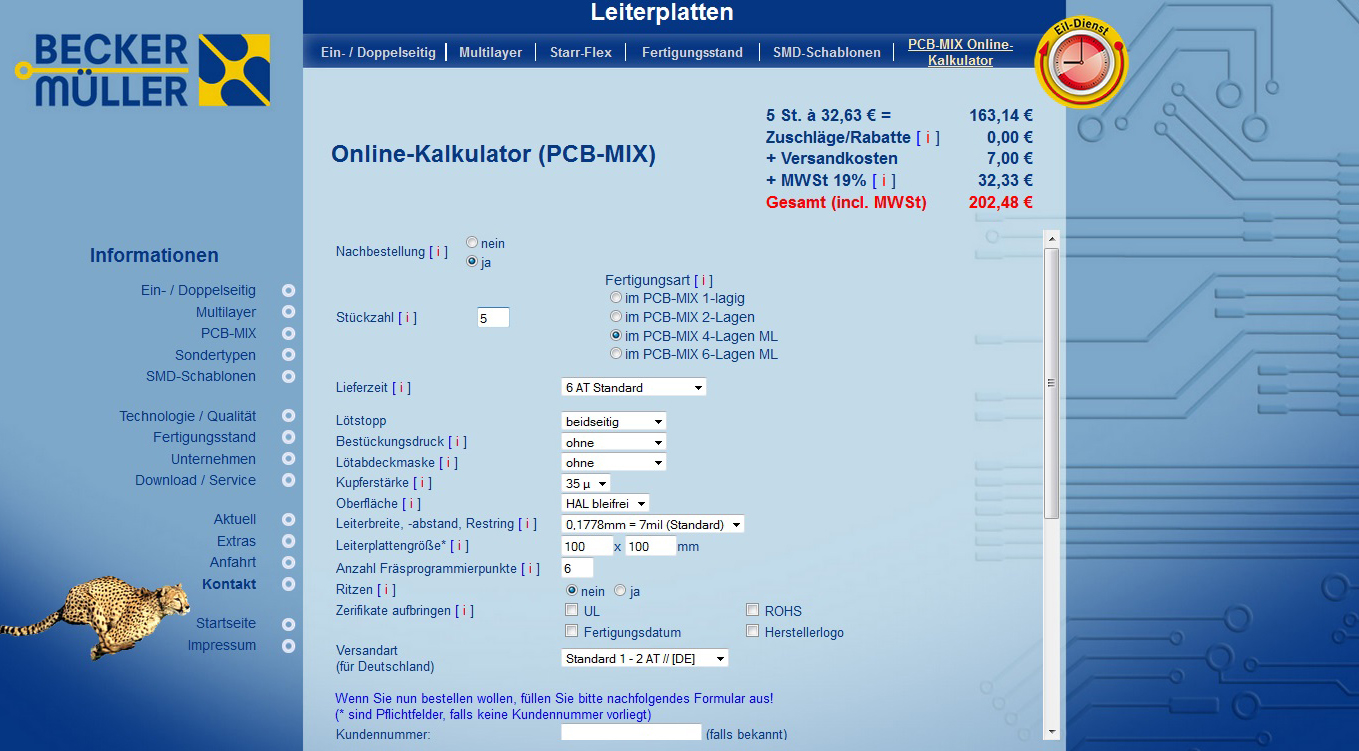Click the Eil-Dienst clock icon
Viewport: 1359px width, 751px height.
pos(1080,62)
